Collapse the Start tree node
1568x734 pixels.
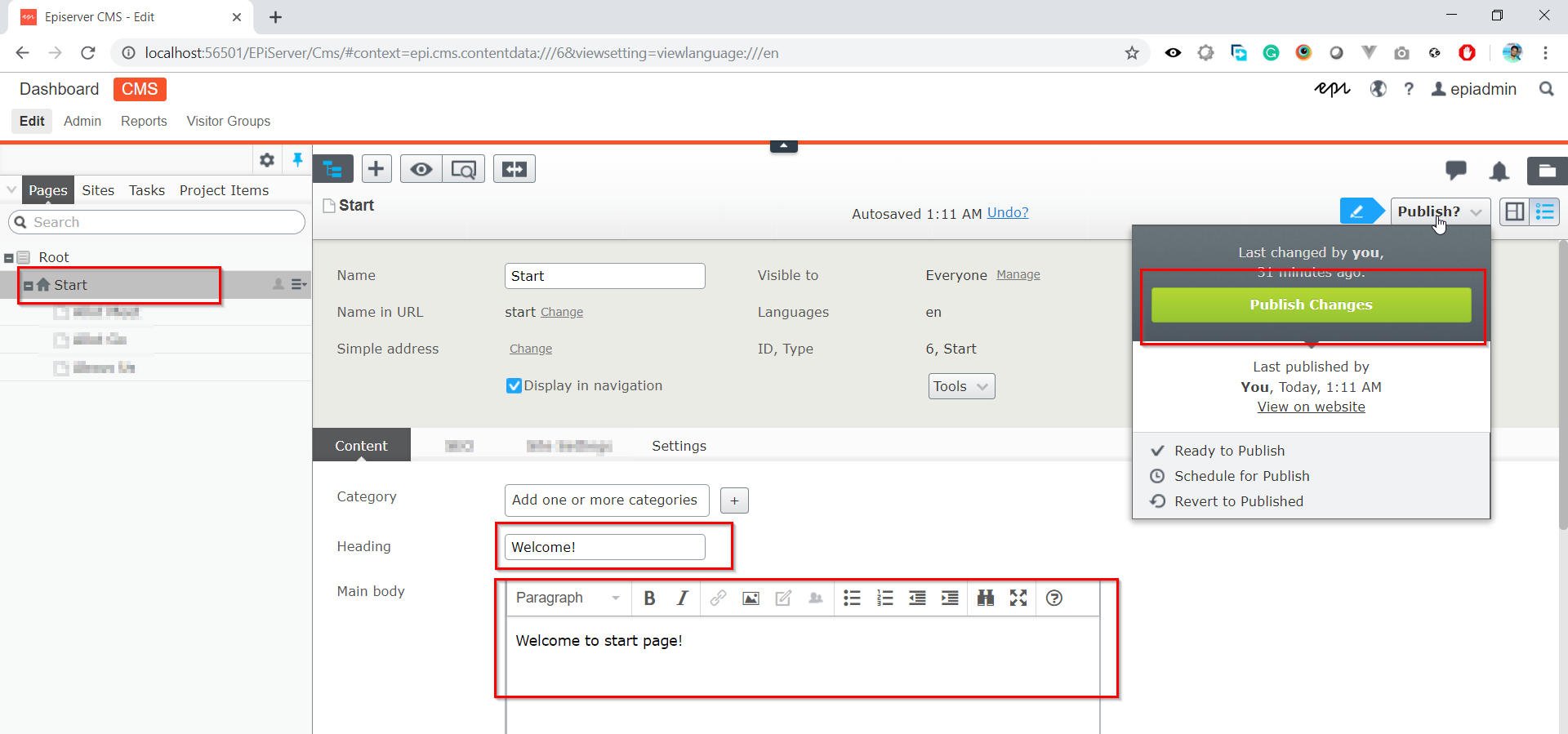(x=28, y=286)
